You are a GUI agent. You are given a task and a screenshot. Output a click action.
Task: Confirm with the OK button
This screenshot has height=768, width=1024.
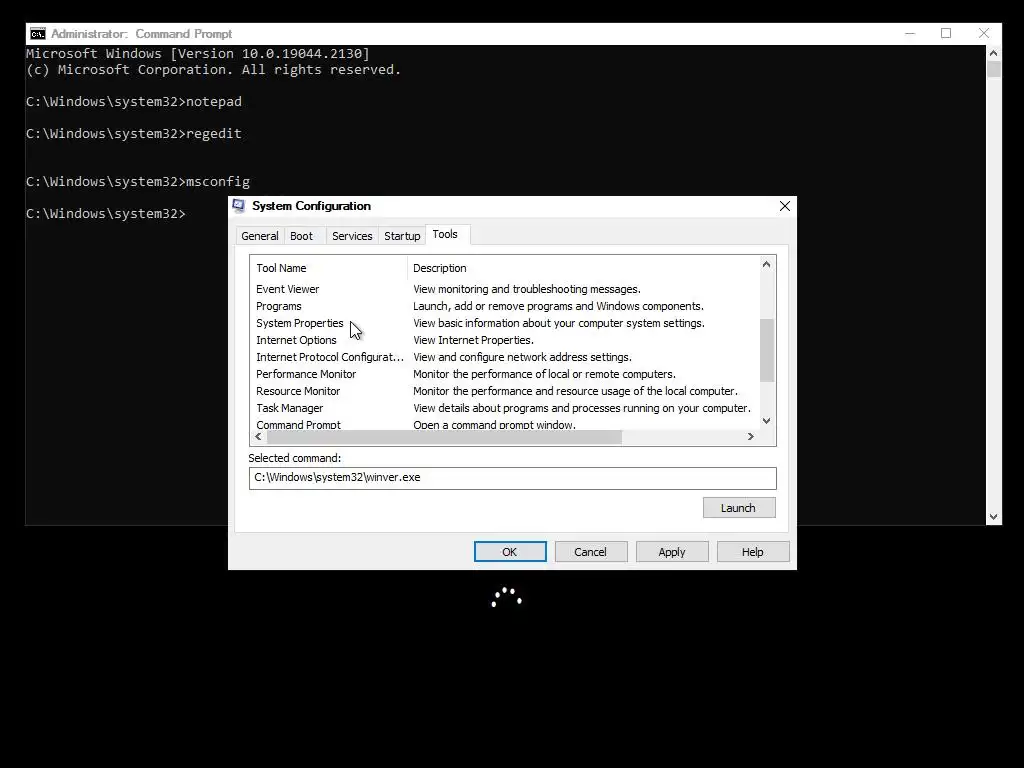[510, 552]
